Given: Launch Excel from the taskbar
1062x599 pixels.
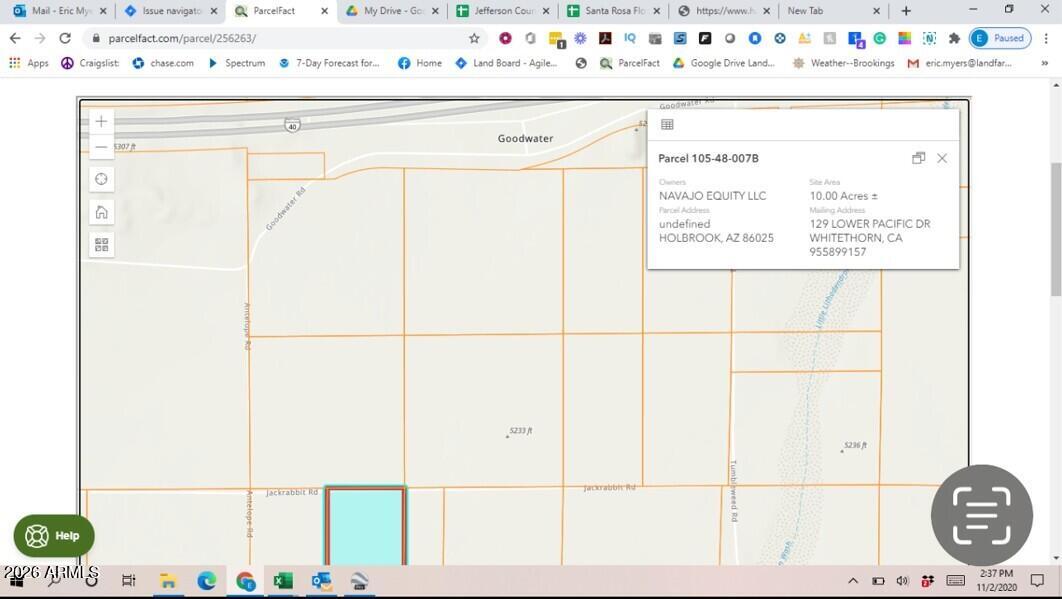Looking at the screenshot, I should [x=283, y=580].
